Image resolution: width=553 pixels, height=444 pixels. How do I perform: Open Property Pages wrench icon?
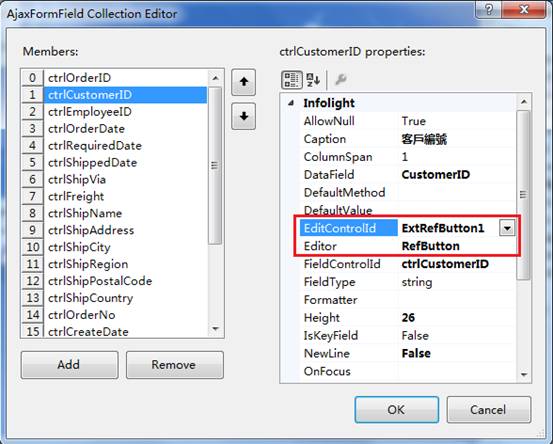click(x=340, y=80)
